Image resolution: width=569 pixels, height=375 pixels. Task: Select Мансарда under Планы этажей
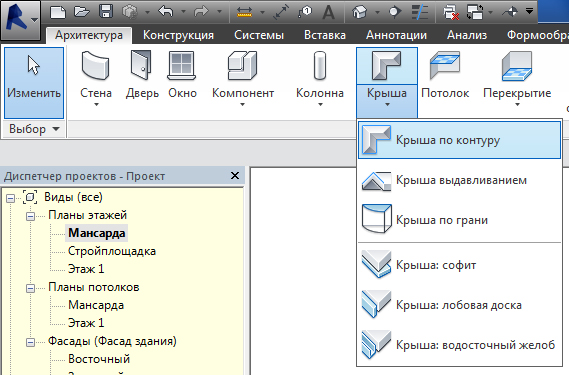tap(97, 233)
